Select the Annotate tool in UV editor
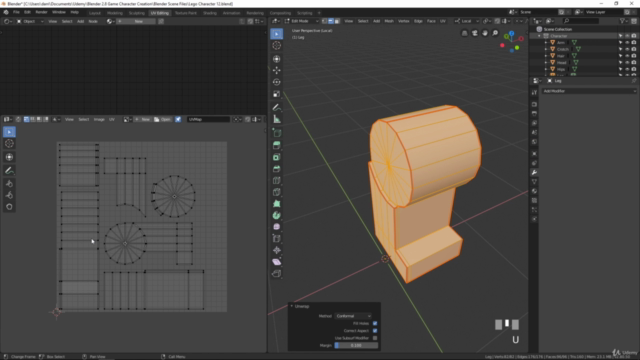Image resolution: width=640 pixels, height=360 pixels. coord(9,171)
